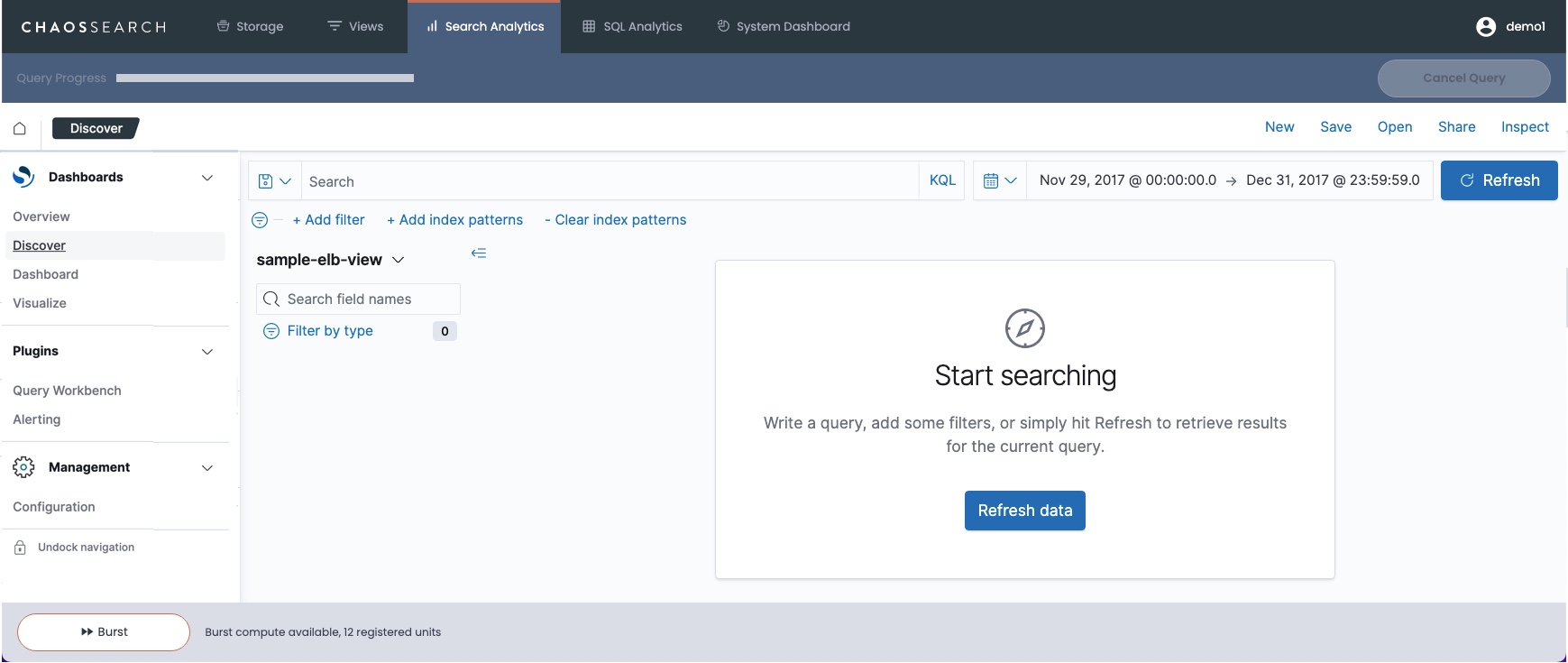Open the calendar quick date menu
Image resolution: width=1568 pixels, height=663 pixels.
click(1000, 180)
